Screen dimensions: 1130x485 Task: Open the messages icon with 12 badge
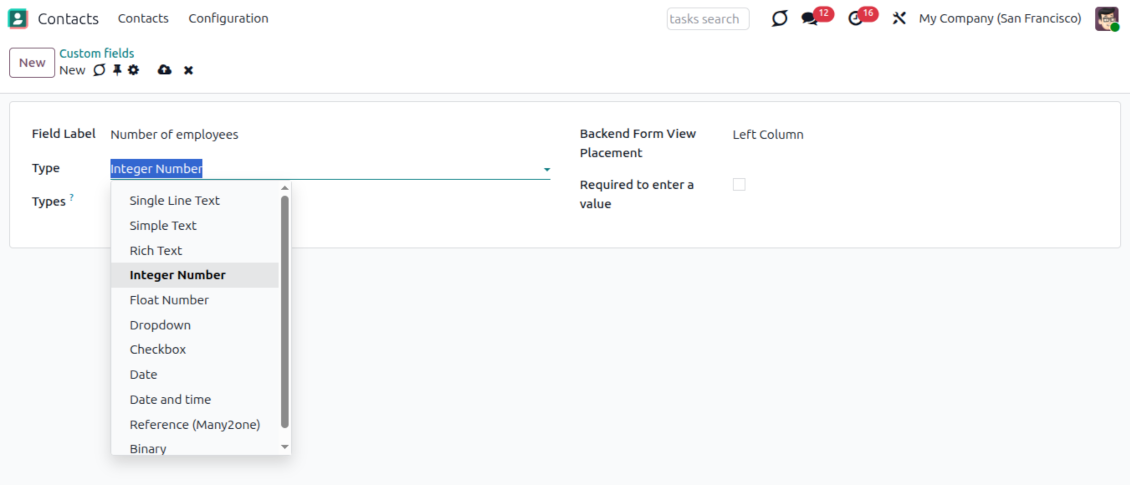click(810, 19)
